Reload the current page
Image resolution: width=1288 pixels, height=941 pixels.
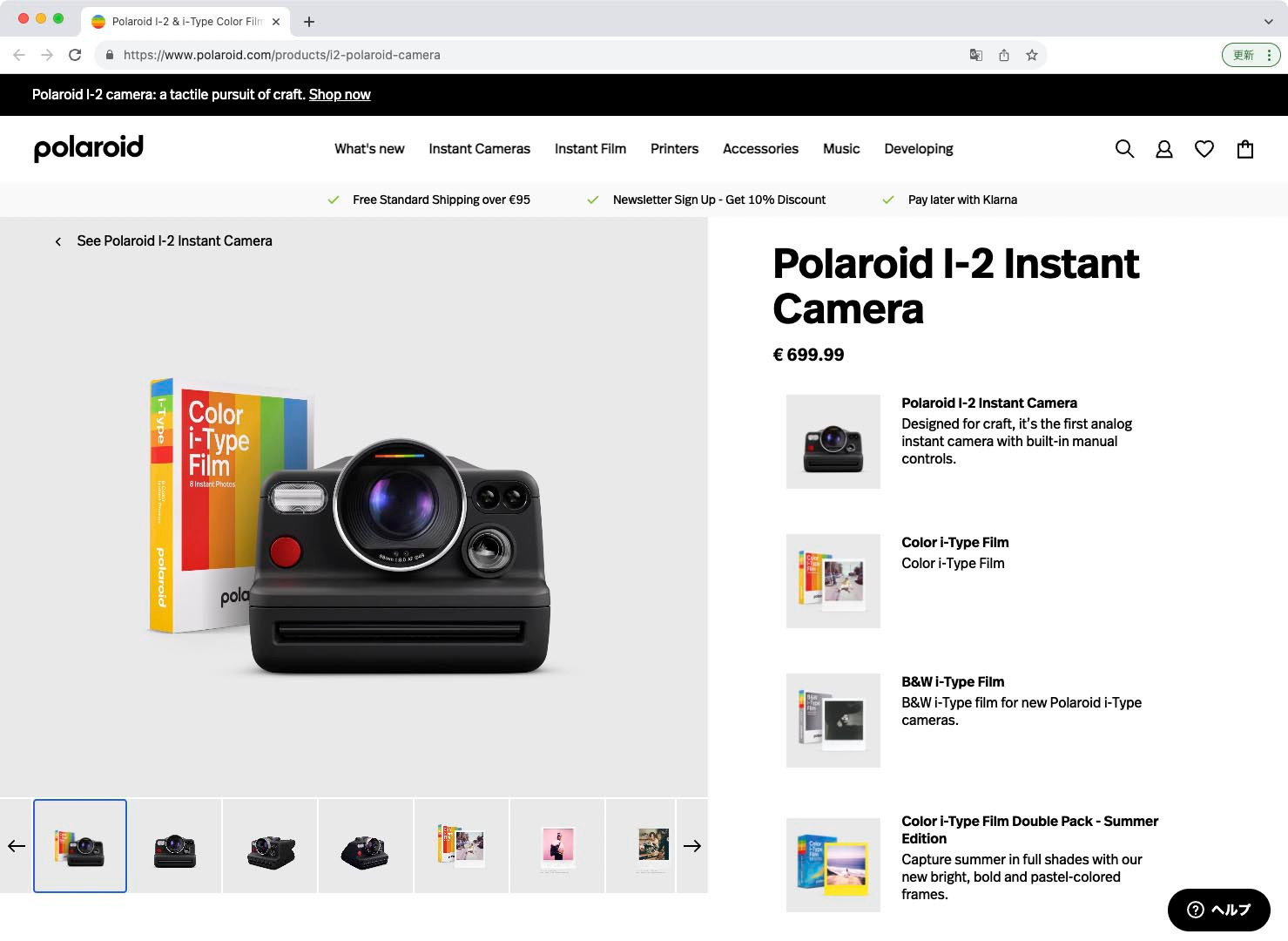[75, 54]
